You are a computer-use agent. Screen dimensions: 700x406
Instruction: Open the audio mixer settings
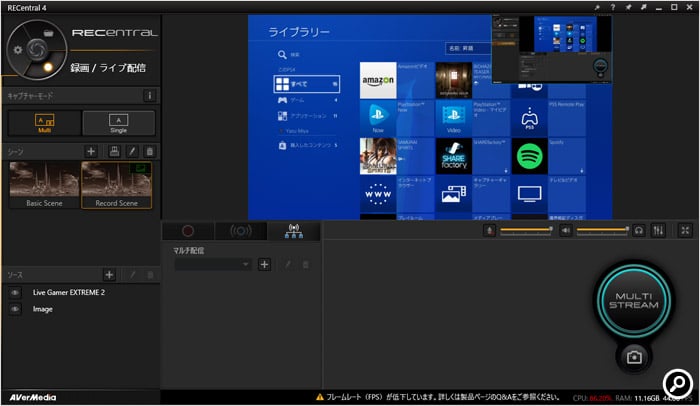click(658, 230)
